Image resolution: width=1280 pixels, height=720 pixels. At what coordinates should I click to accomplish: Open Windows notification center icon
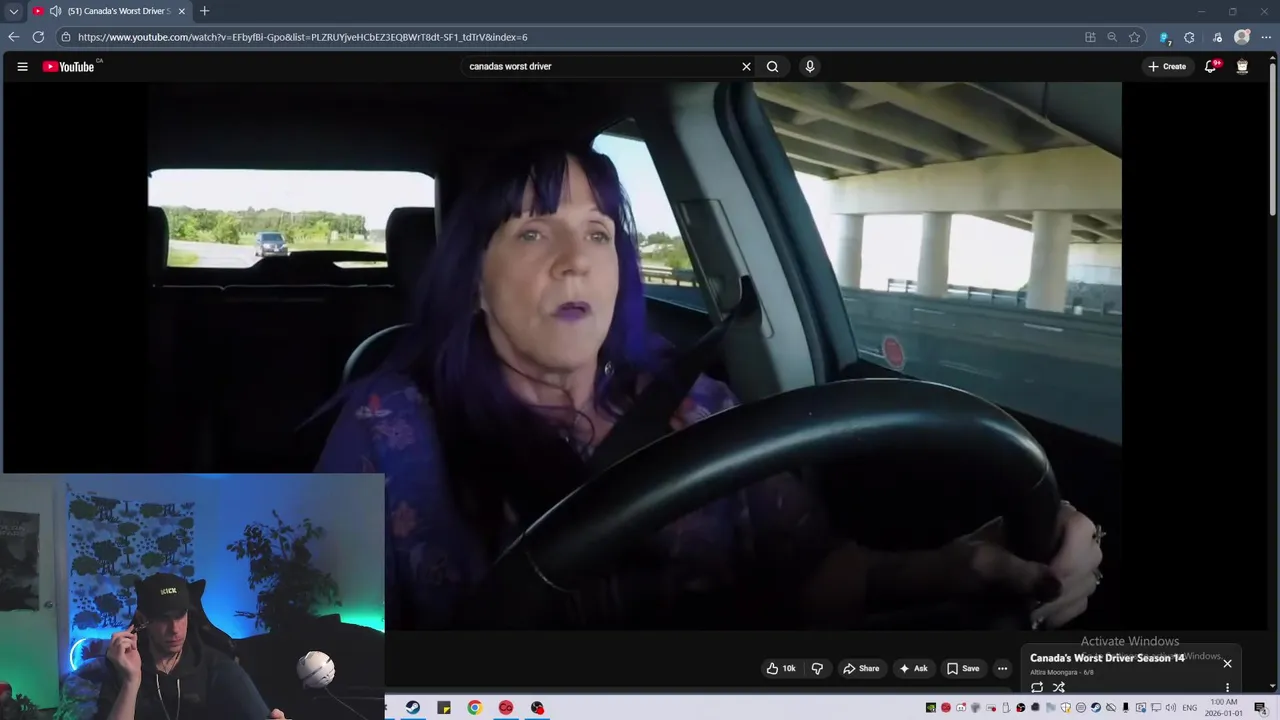point(1260,708)
